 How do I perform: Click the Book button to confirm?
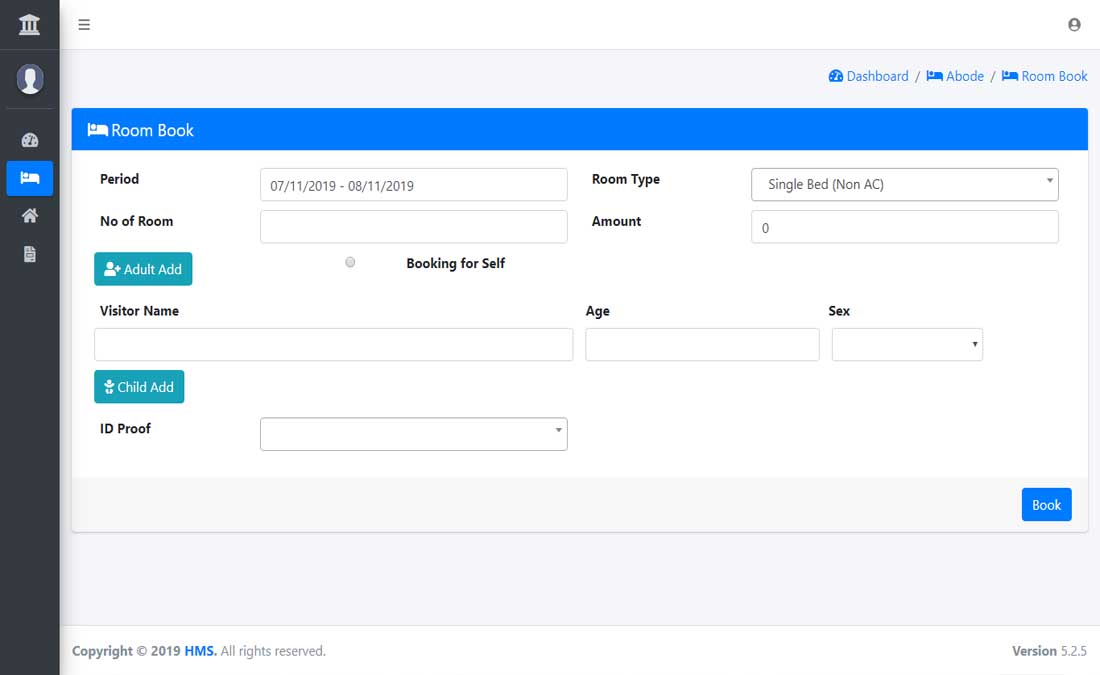click(x=1046, y=504)
